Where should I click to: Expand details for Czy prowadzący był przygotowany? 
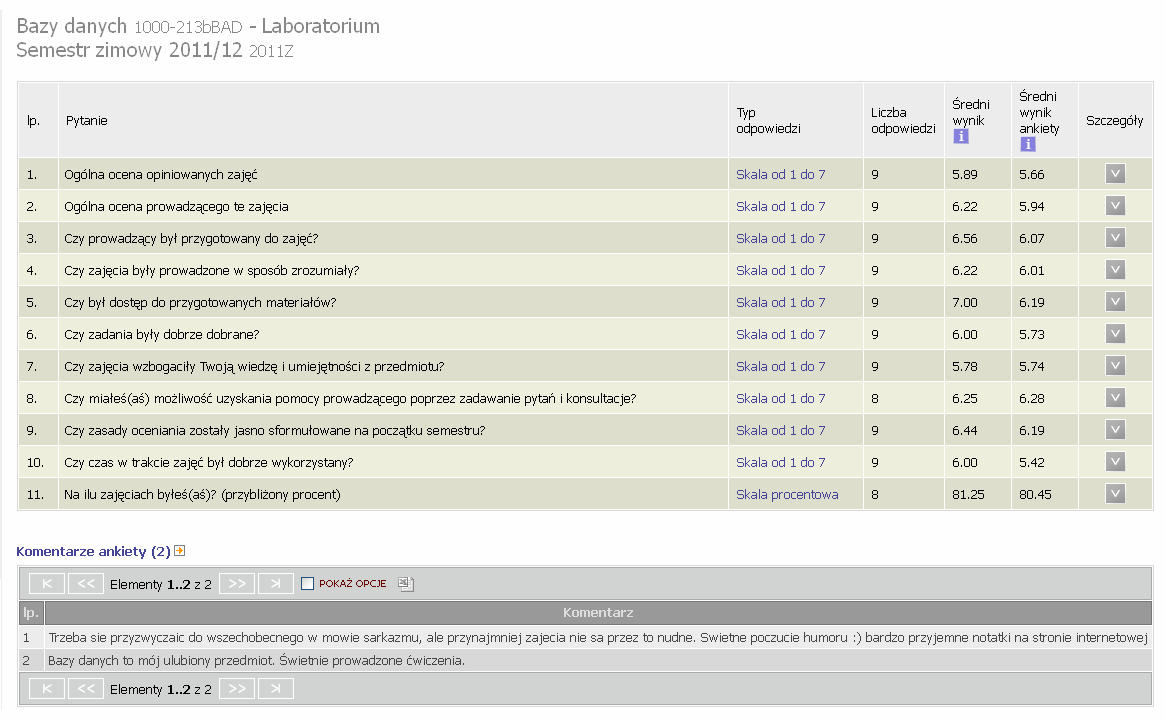[x=1115, y=238]
